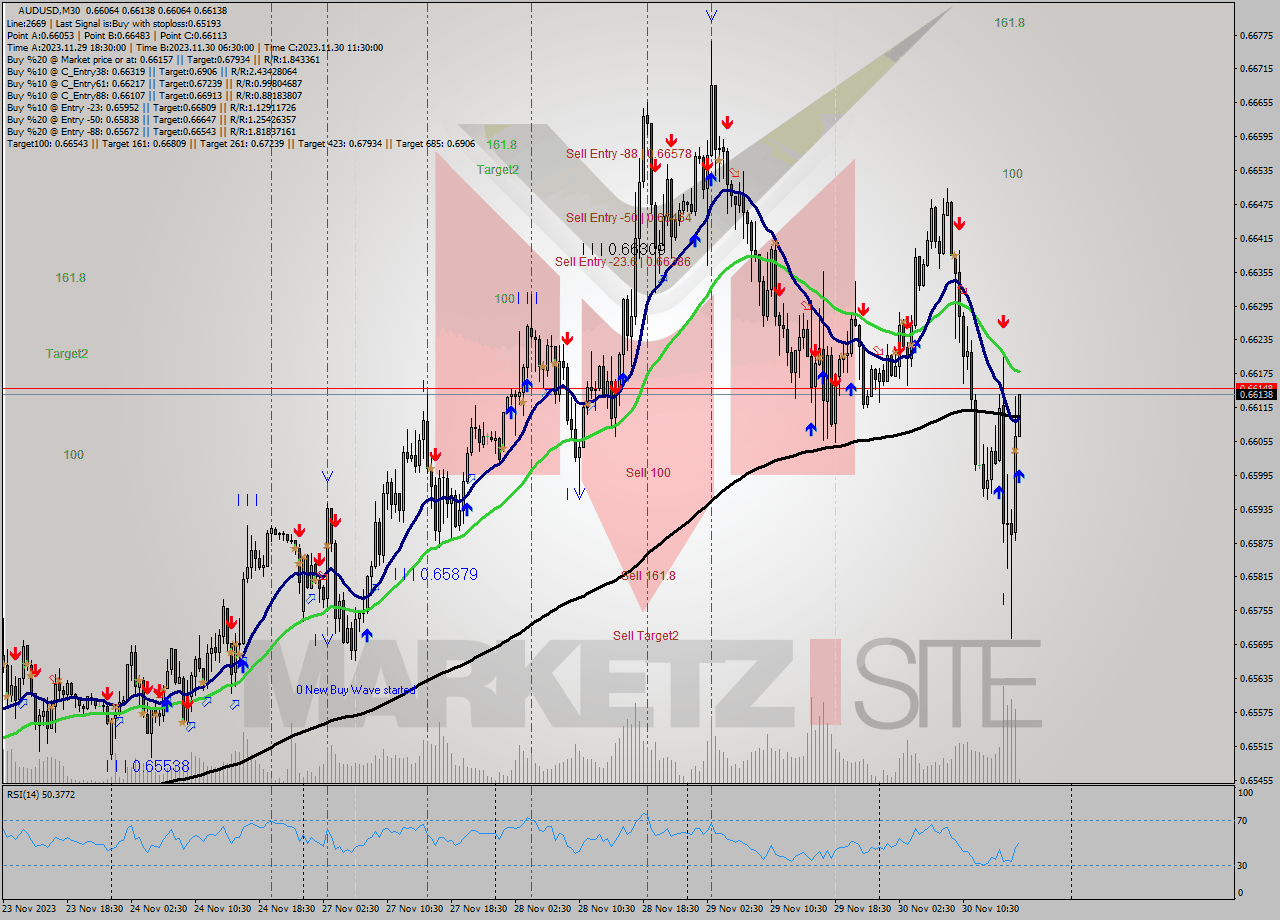Viewport: 1280px width, 920px height.
Task: Click the 'Buy %10 @ C_Entry38: 0.66319' line
Action: tap(151, 71)
